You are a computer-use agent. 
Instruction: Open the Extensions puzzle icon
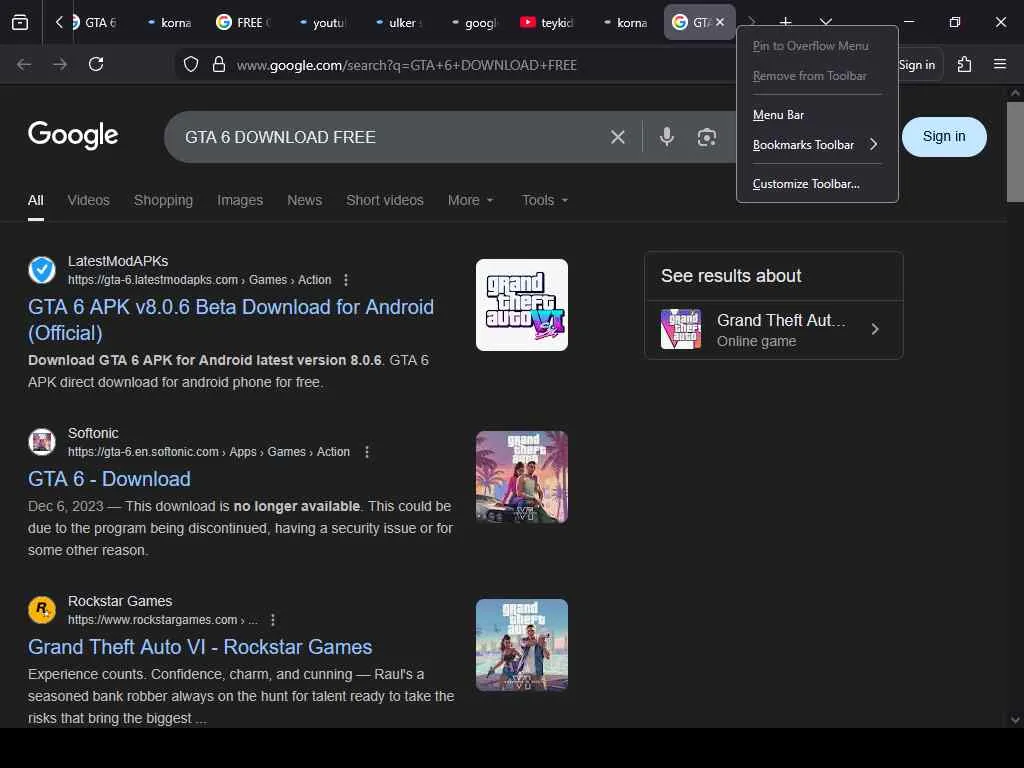[x=964, y=64]
